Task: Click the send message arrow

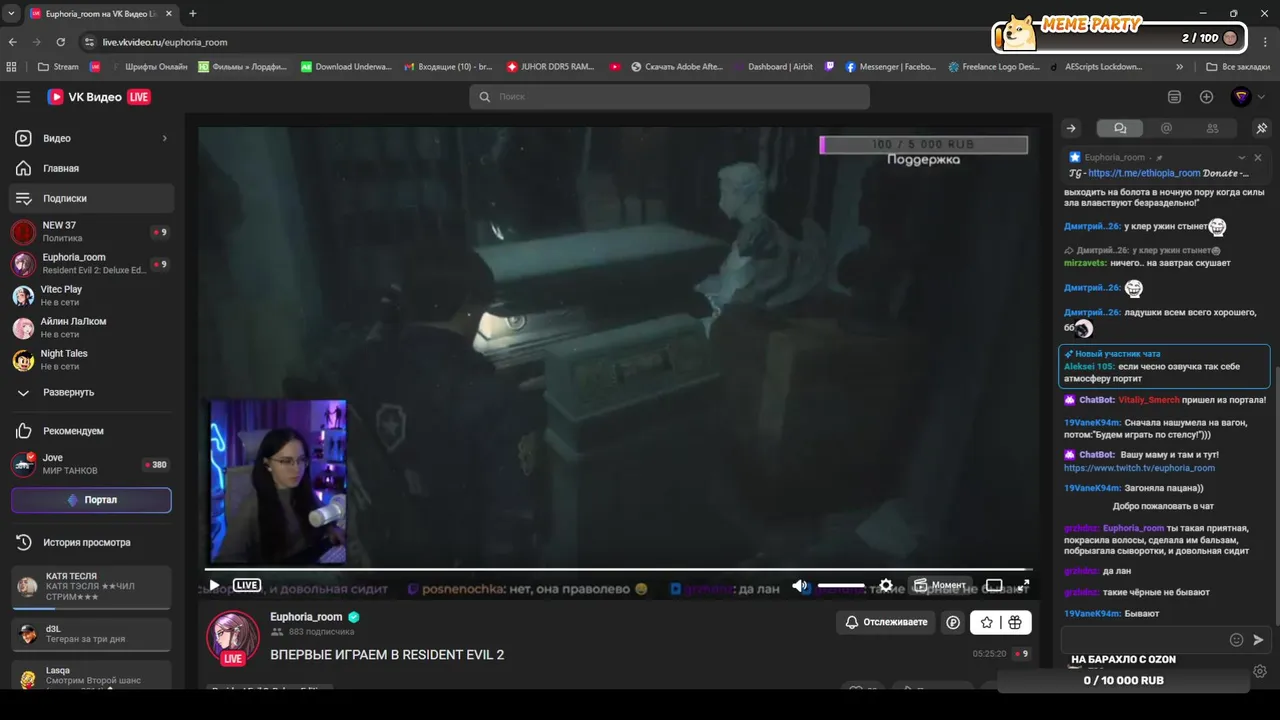Action: [x=1259, y=640]
